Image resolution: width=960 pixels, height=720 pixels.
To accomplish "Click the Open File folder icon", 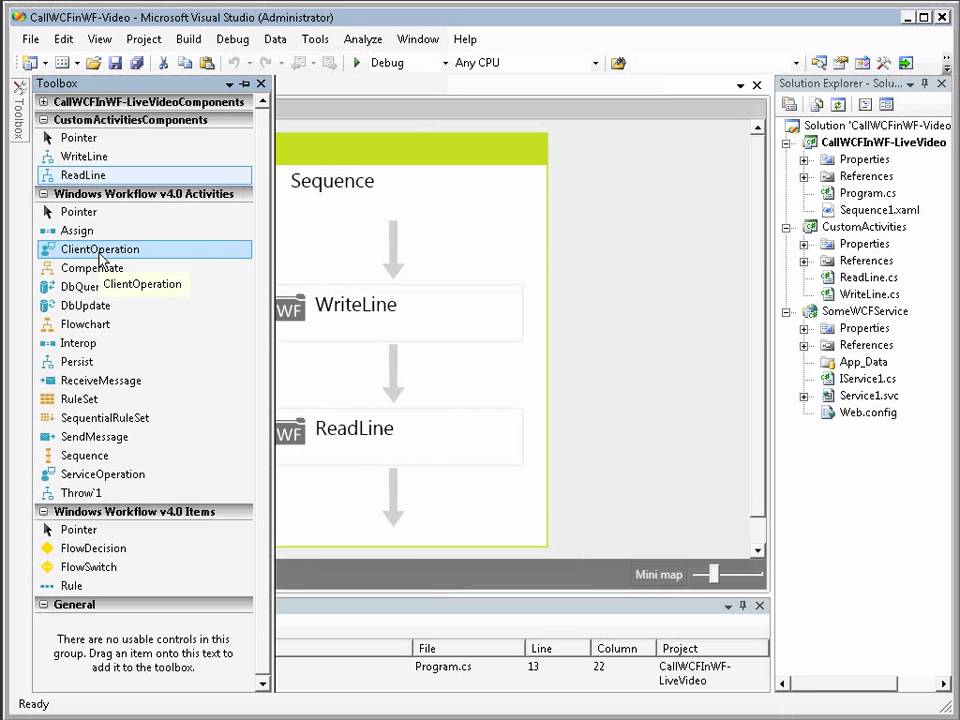I will tap(93, 62).
